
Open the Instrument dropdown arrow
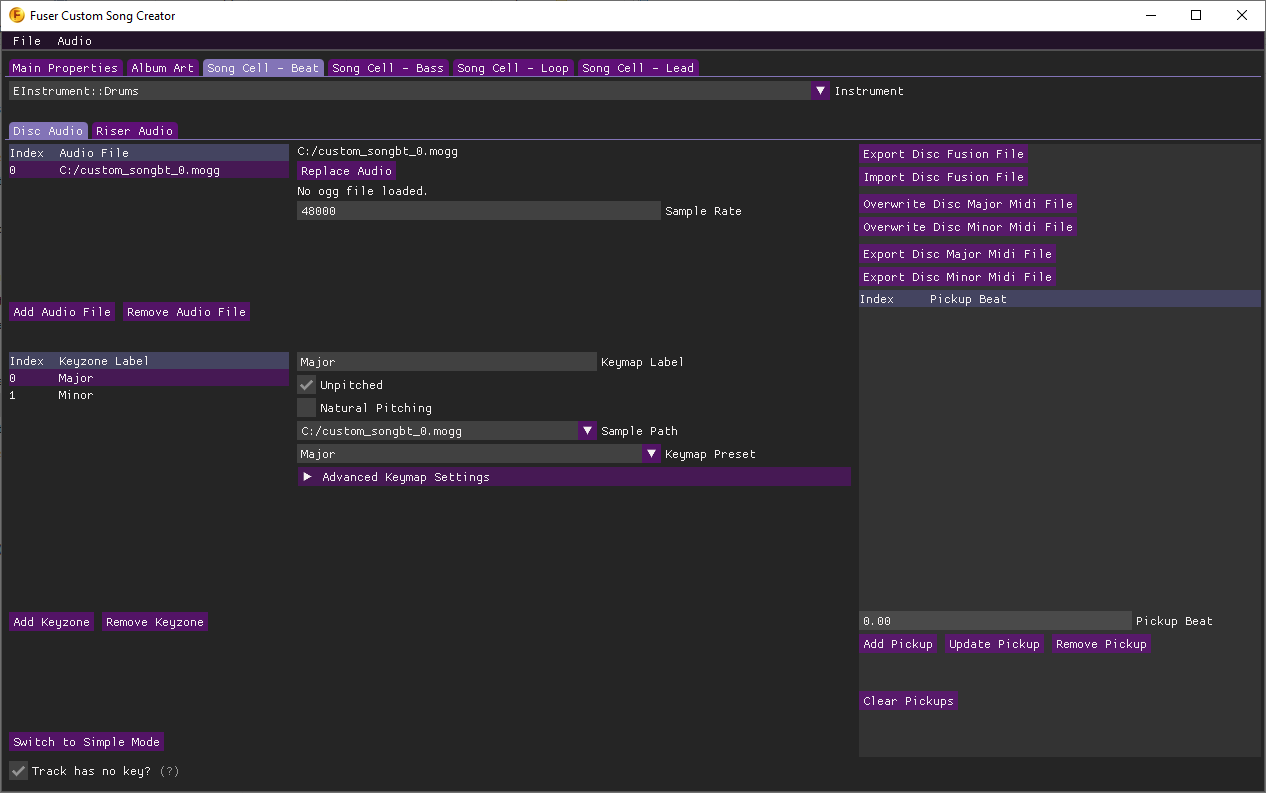(821, 91)
